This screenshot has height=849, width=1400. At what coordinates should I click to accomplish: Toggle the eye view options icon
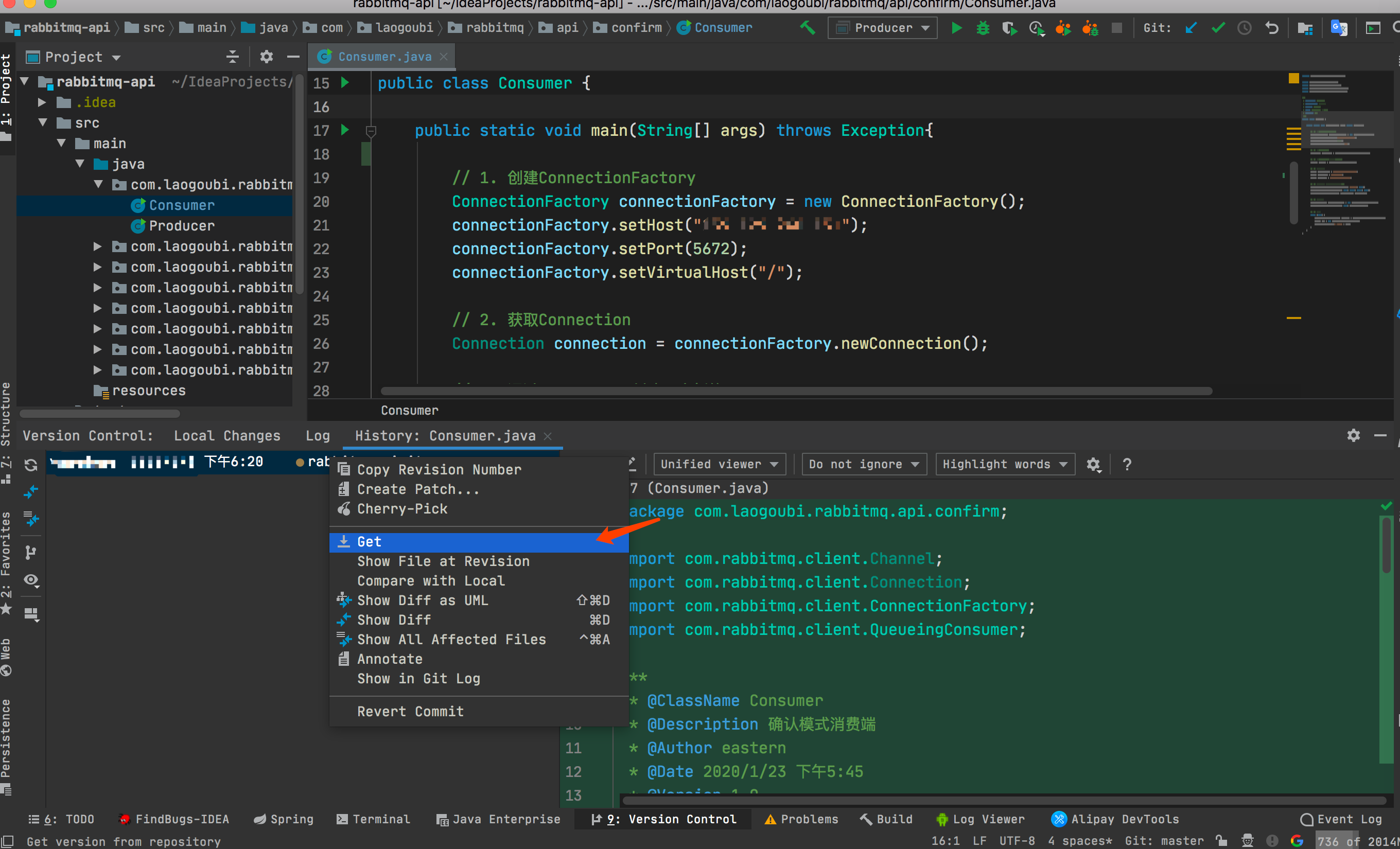coord(31,580)
